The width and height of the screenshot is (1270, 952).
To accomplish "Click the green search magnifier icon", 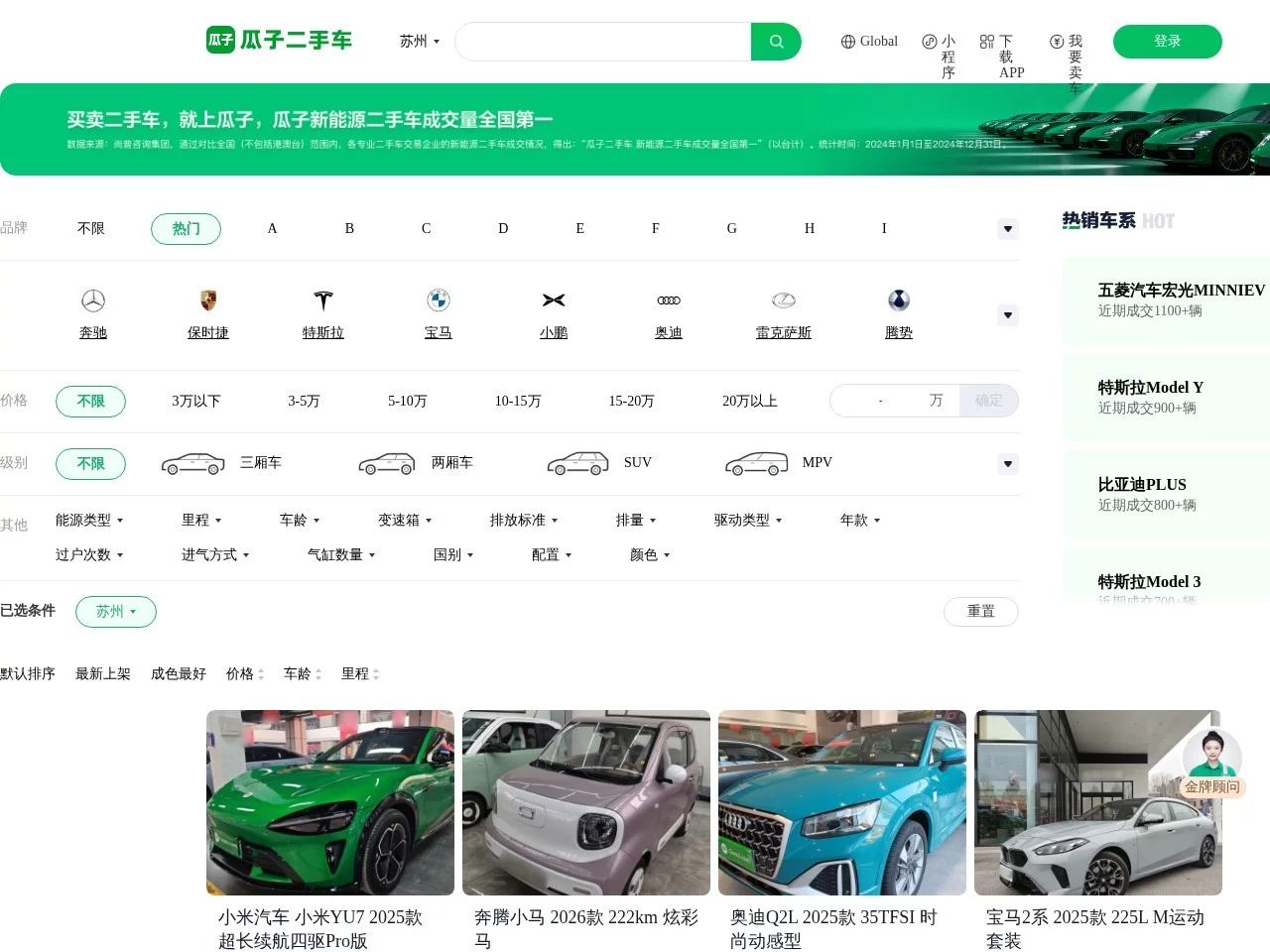I will 775,42.
